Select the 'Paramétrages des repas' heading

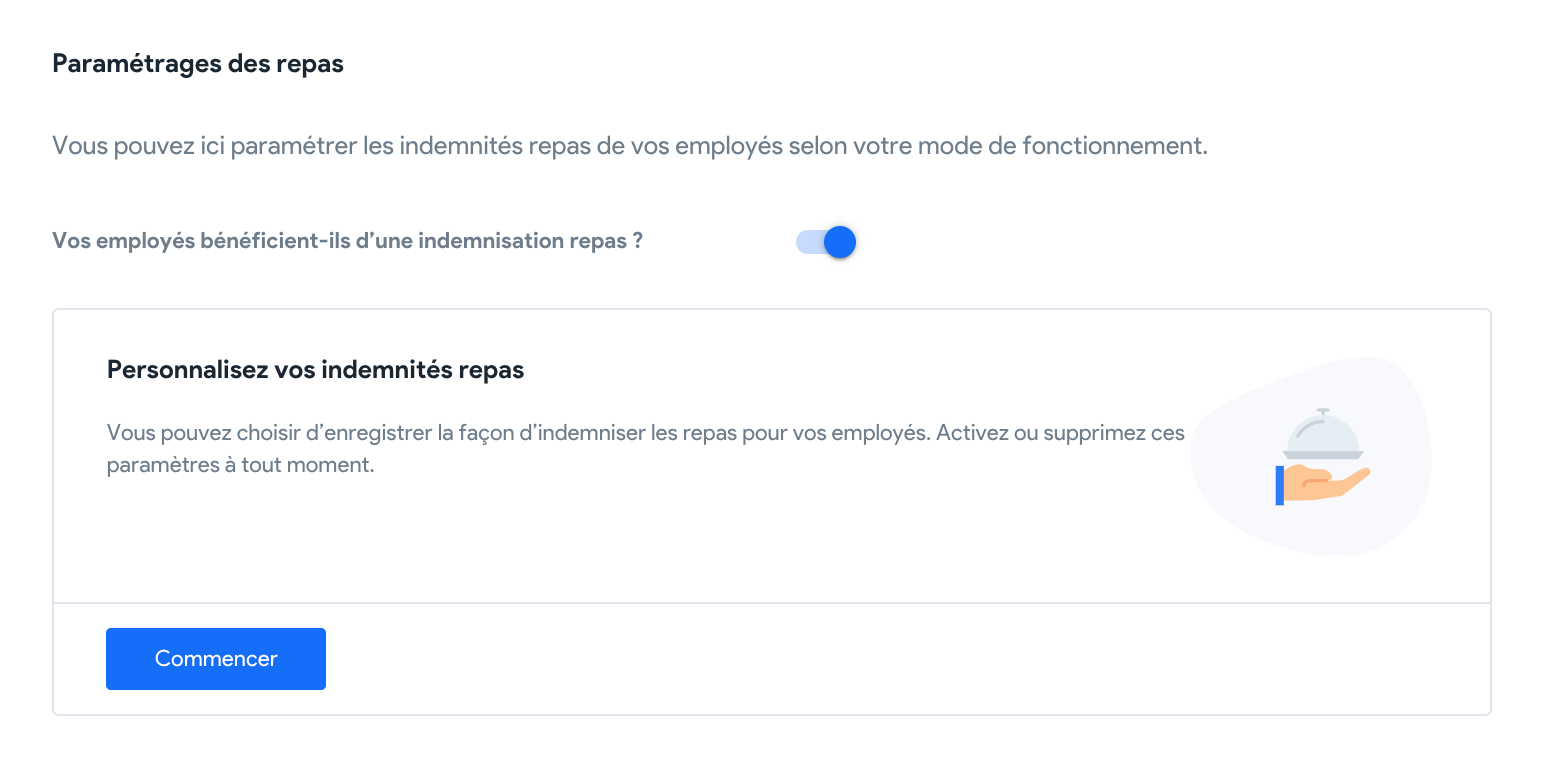(198, 64)
